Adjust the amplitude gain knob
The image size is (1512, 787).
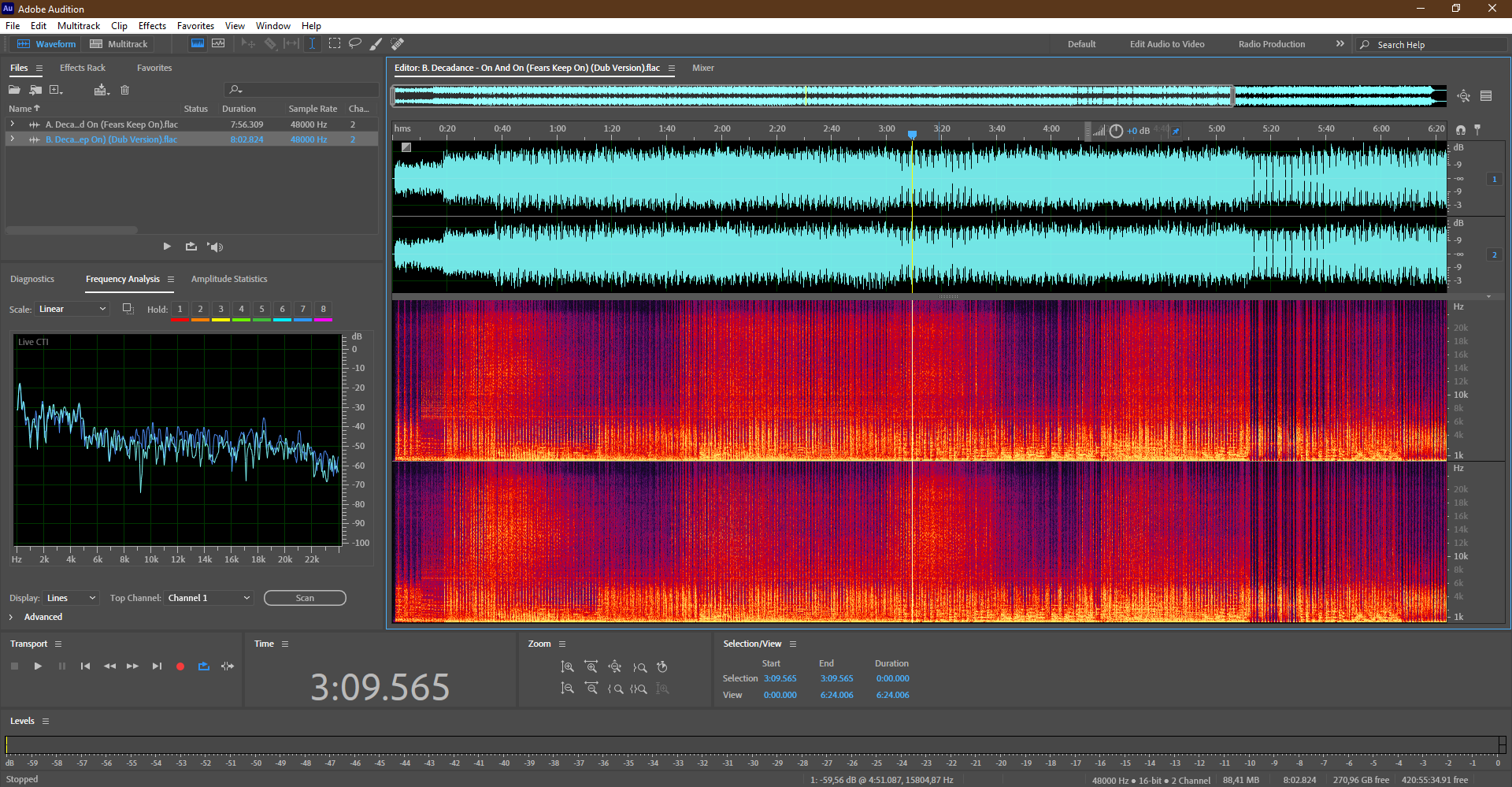pos(1116,131)
